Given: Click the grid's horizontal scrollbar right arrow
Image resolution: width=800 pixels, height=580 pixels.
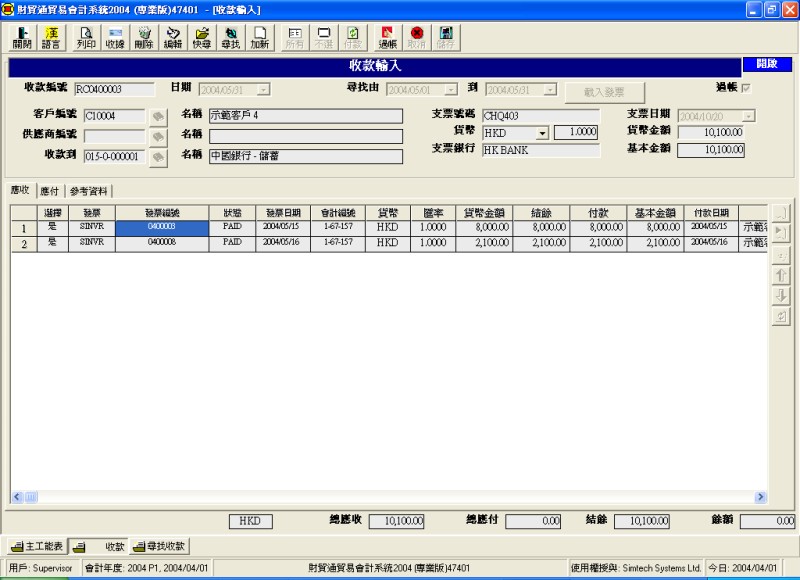Looking at the screenshot, I should 760,497.
